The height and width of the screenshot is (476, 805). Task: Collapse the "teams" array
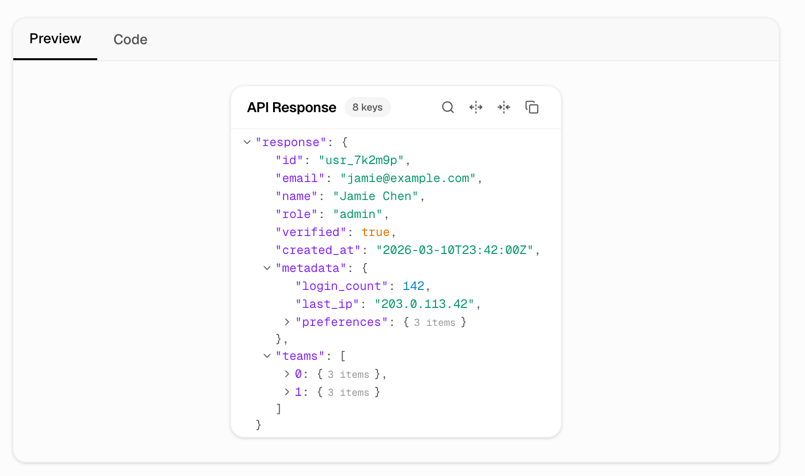click(267, 356)
